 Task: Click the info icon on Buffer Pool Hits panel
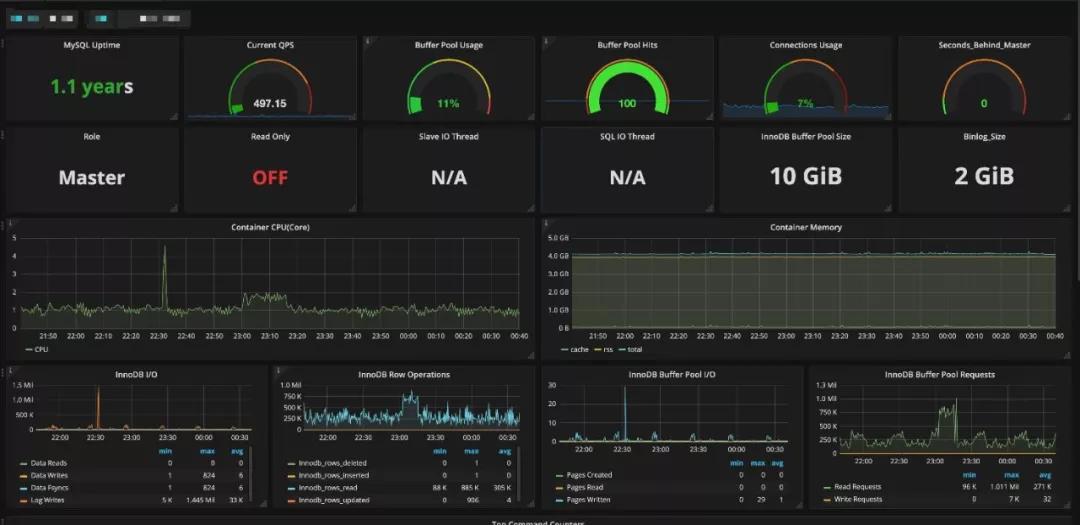546,41
